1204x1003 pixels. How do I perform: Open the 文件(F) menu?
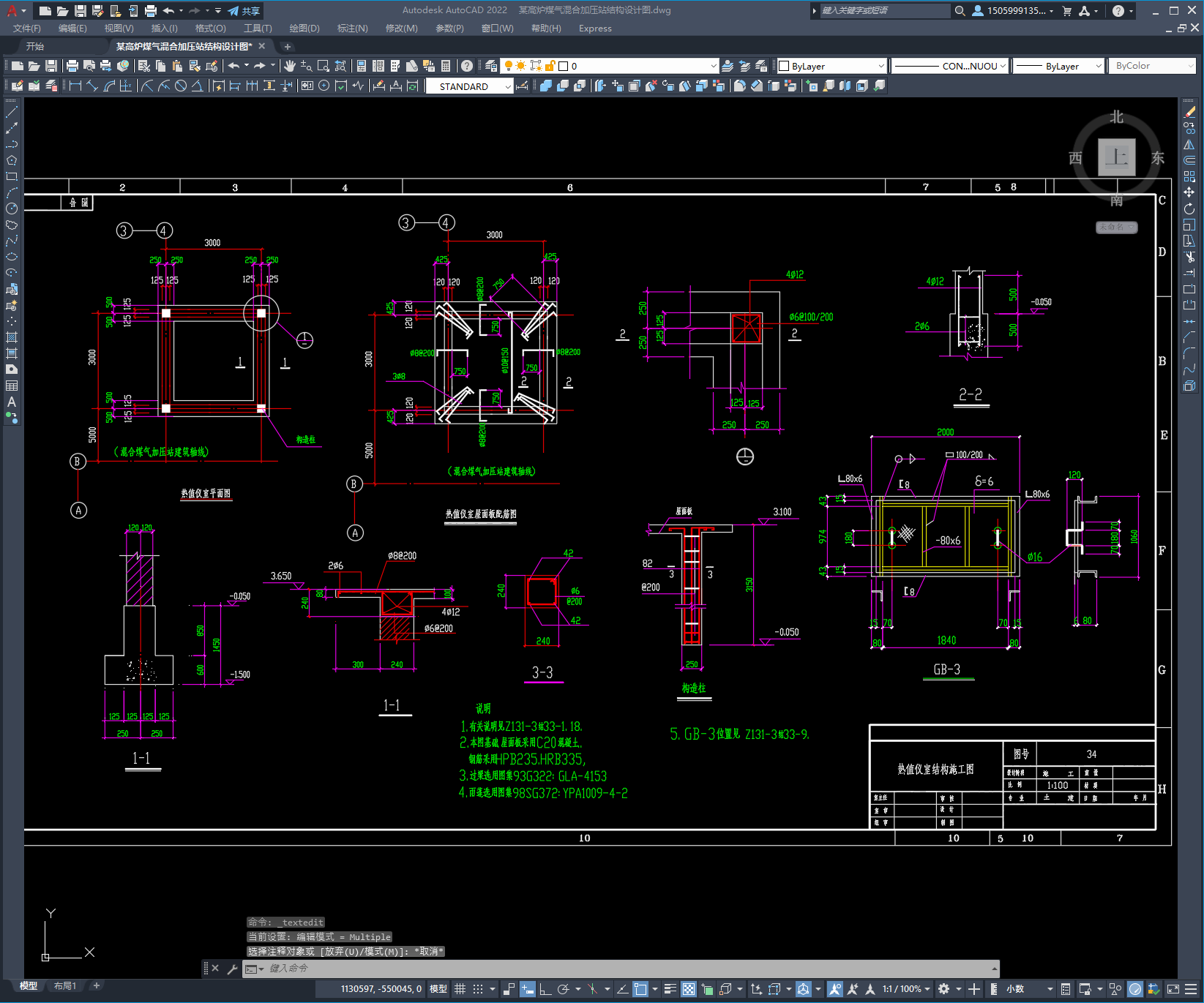[x=27, y=29]
